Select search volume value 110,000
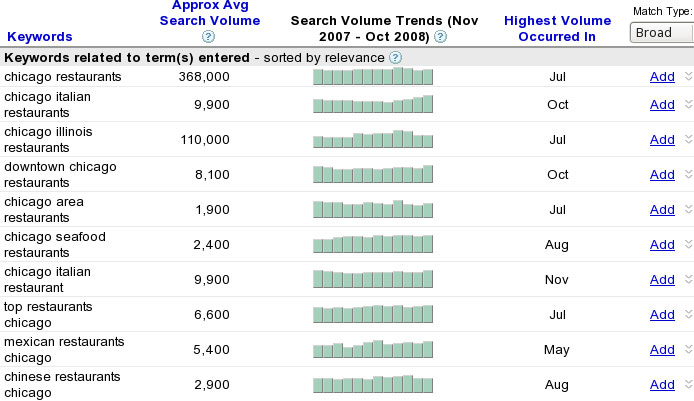 coord(205,140)
